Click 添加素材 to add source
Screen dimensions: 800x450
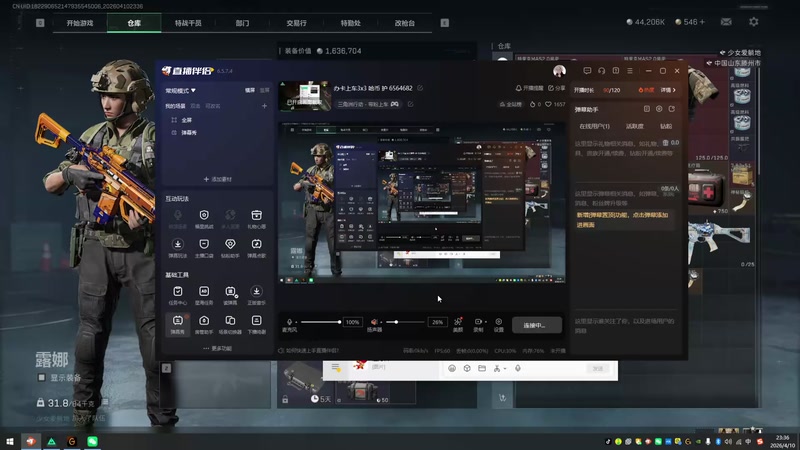(217, 179)
